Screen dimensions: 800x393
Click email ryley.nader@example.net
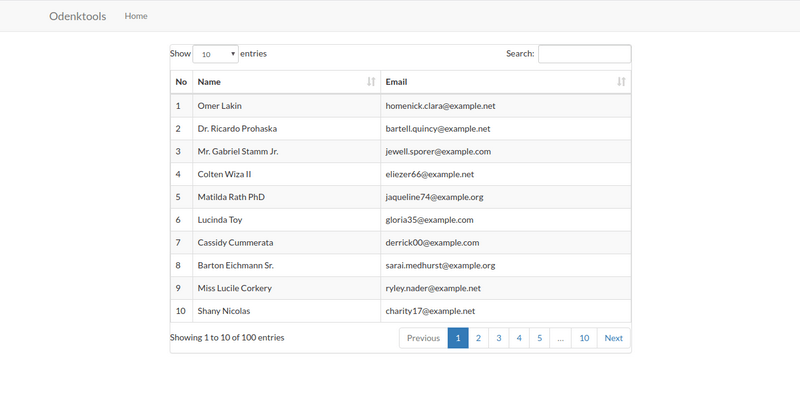tap(433, 288)
